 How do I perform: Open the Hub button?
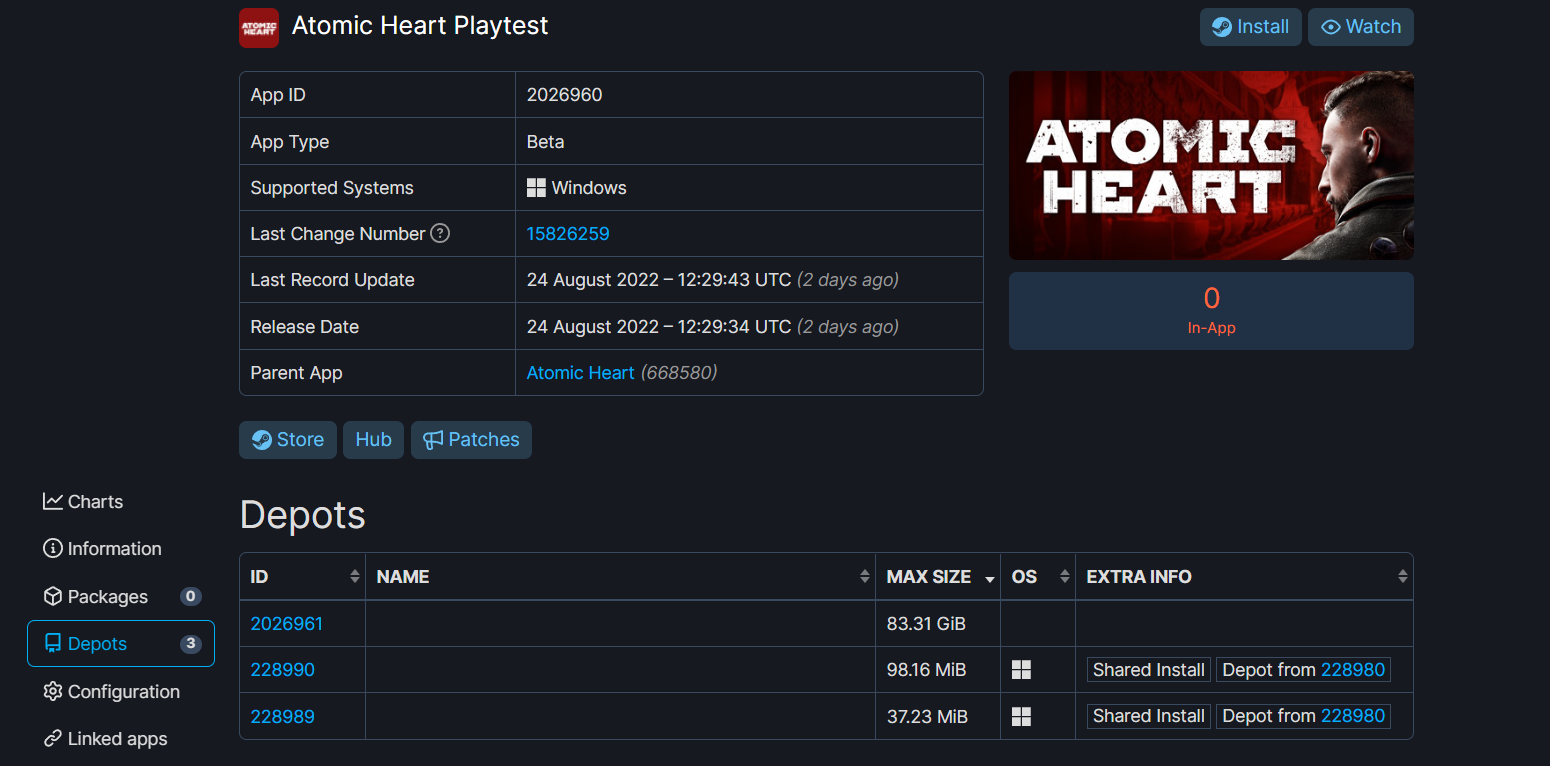pyautogui.click(x=373, y=440)
